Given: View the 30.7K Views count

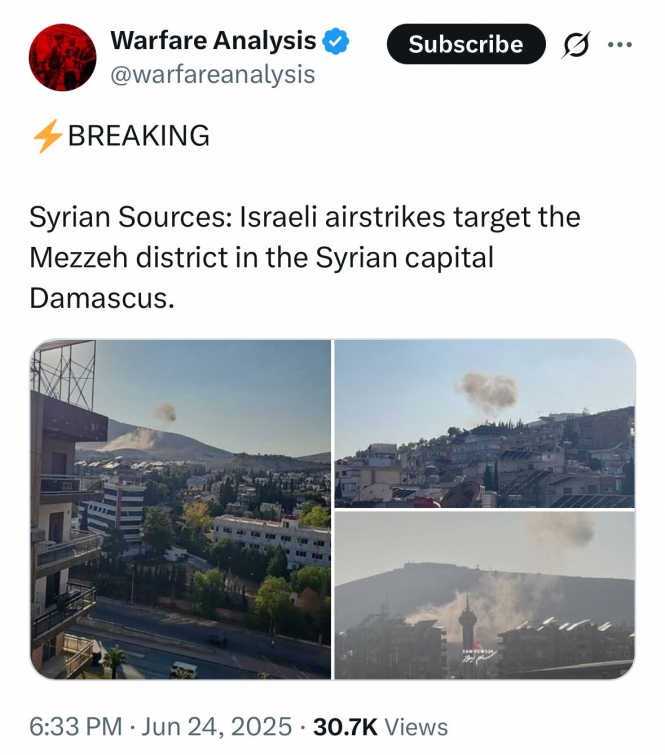Looking at the screenshot, I should tap(378, 727).
